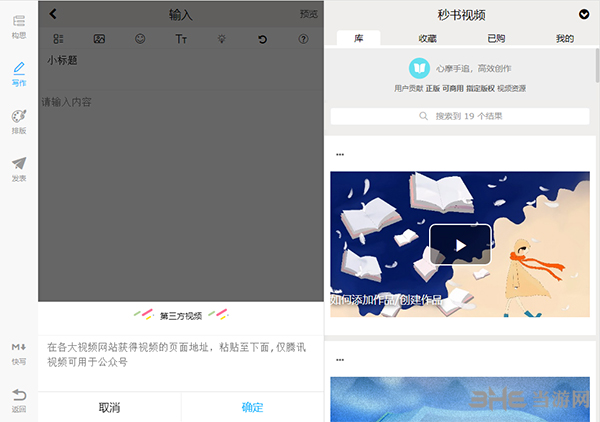600x422 pixels.
Task: Switch to the 收藏 tab
Action: 427,38
